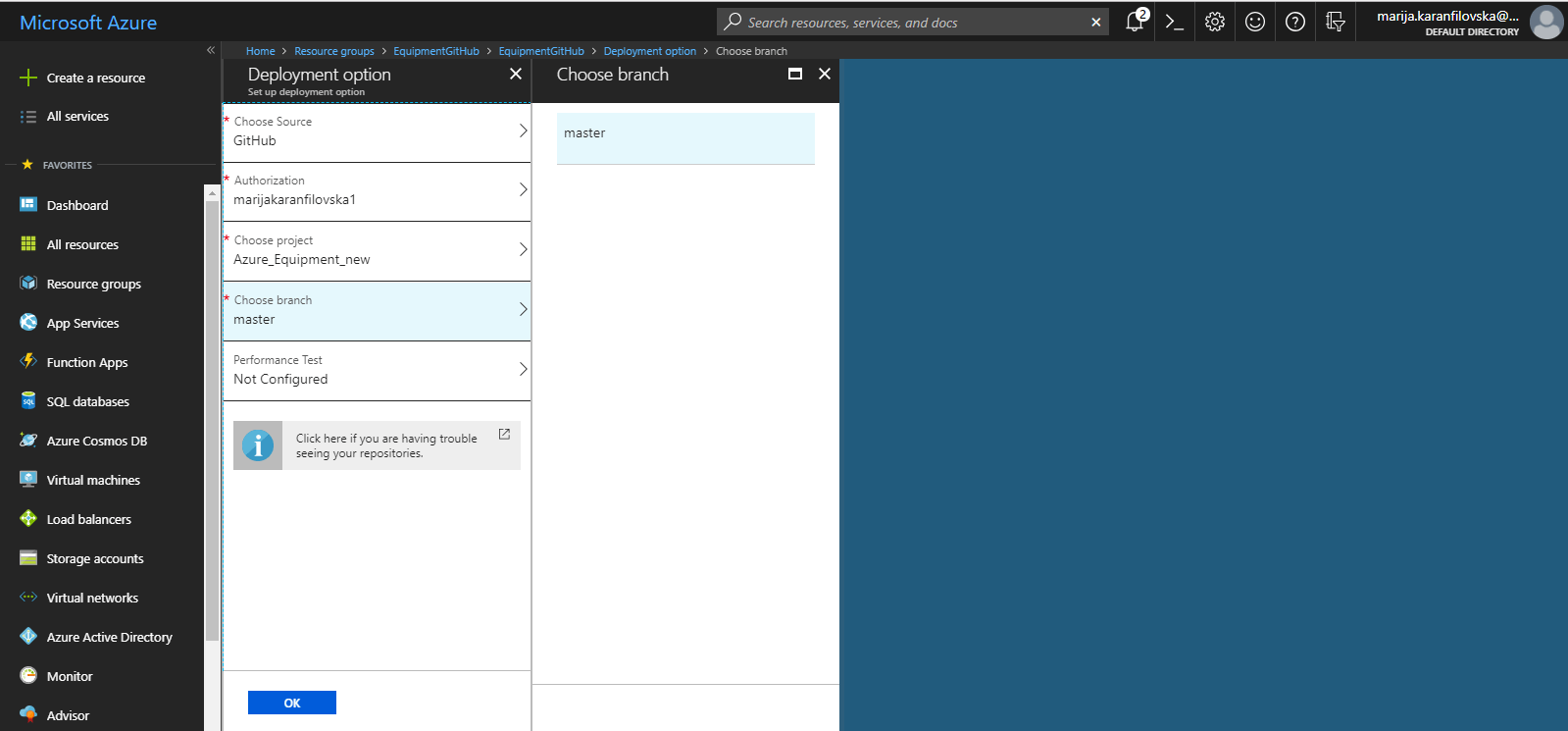Image resolution: width=1568 pixels, height=731 pixels.
Task: Open Storage accounts in favorites
Action: pyautogui.click(x=95, y=558)
